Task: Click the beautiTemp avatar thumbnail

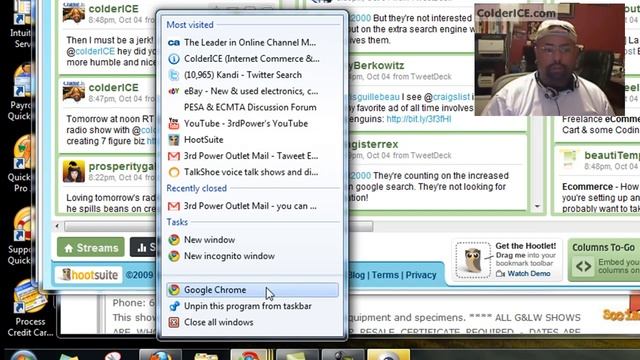Action: coord(569,159)
